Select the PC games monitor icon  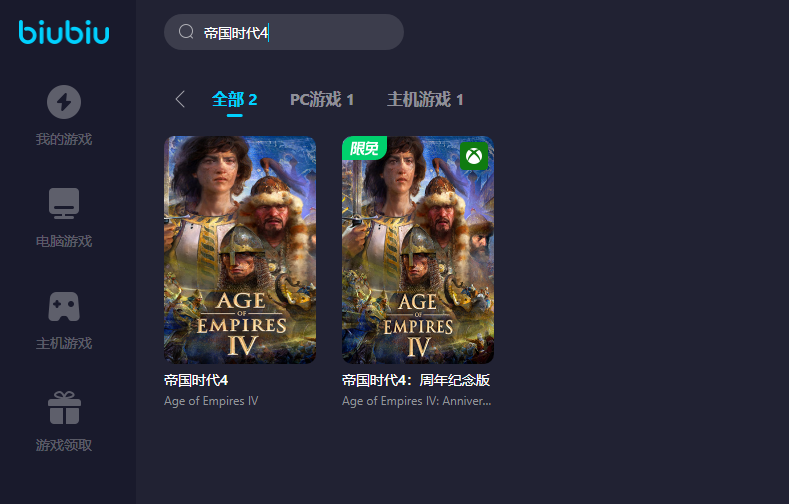point(64,203)
